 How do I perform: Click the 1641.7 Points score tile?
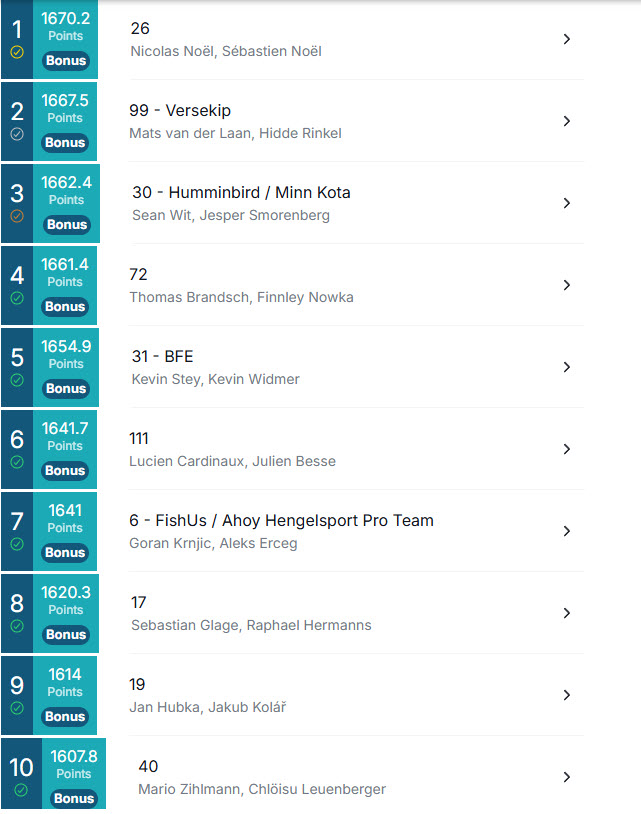click(x=65, y=450)
